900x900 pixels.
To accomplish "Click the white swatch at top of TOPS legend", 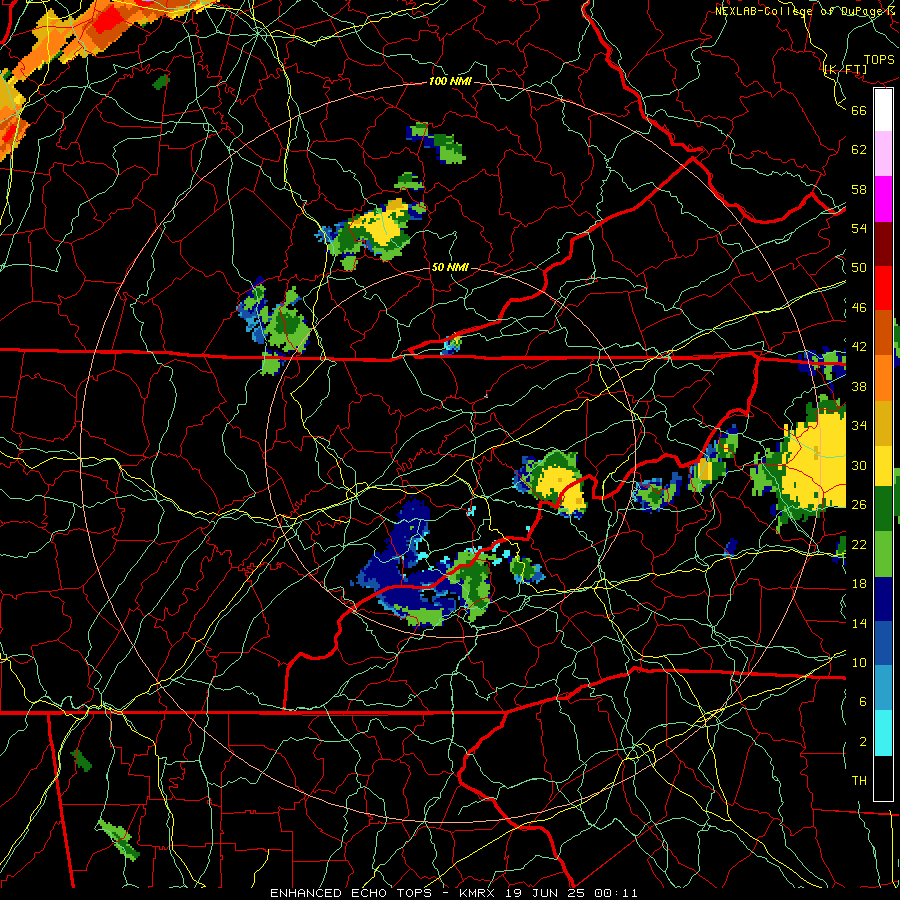I will pyautogui.click(x=883, y=110).
